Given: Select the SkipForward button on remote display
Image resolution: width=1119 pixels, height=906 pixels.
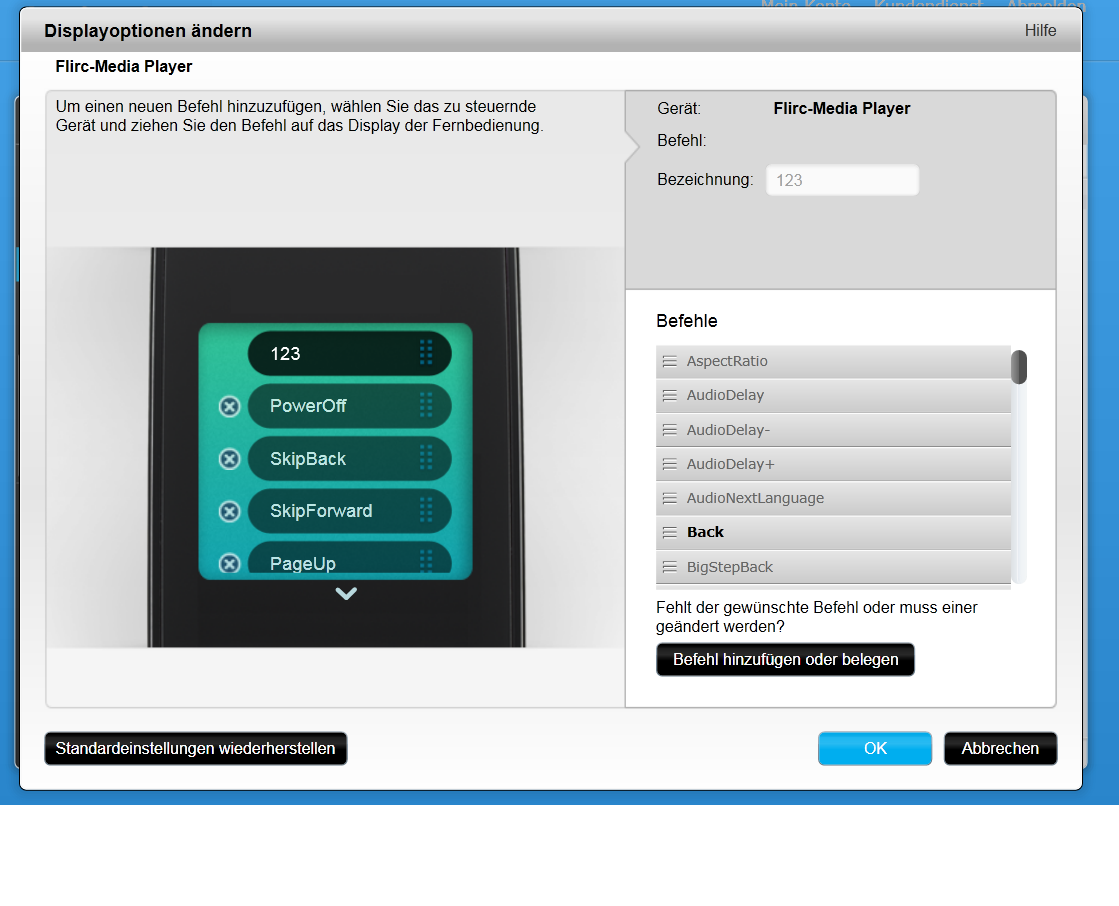Looking at the screenshot, I should [x=350, y=511].
